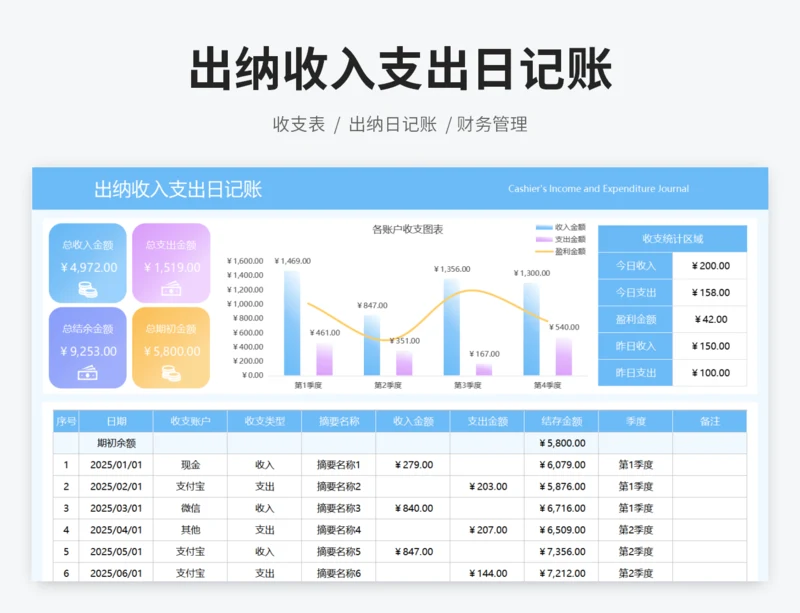The height and width of the screenshot is (613, 800).
Task: Click the 支出金额 purple legend swatch
Action: coord(544,239)
